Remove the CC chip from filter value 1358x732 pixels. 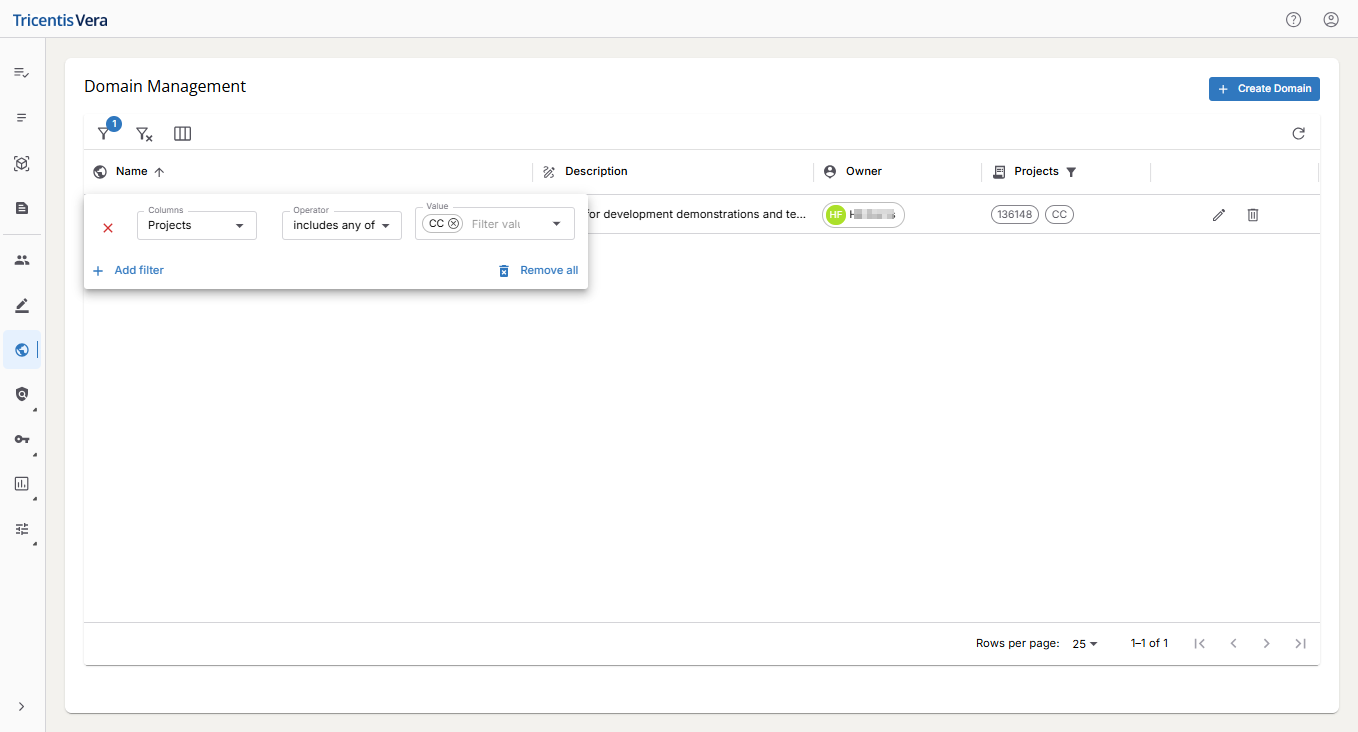pyautogui.click(x=454, y=224)
